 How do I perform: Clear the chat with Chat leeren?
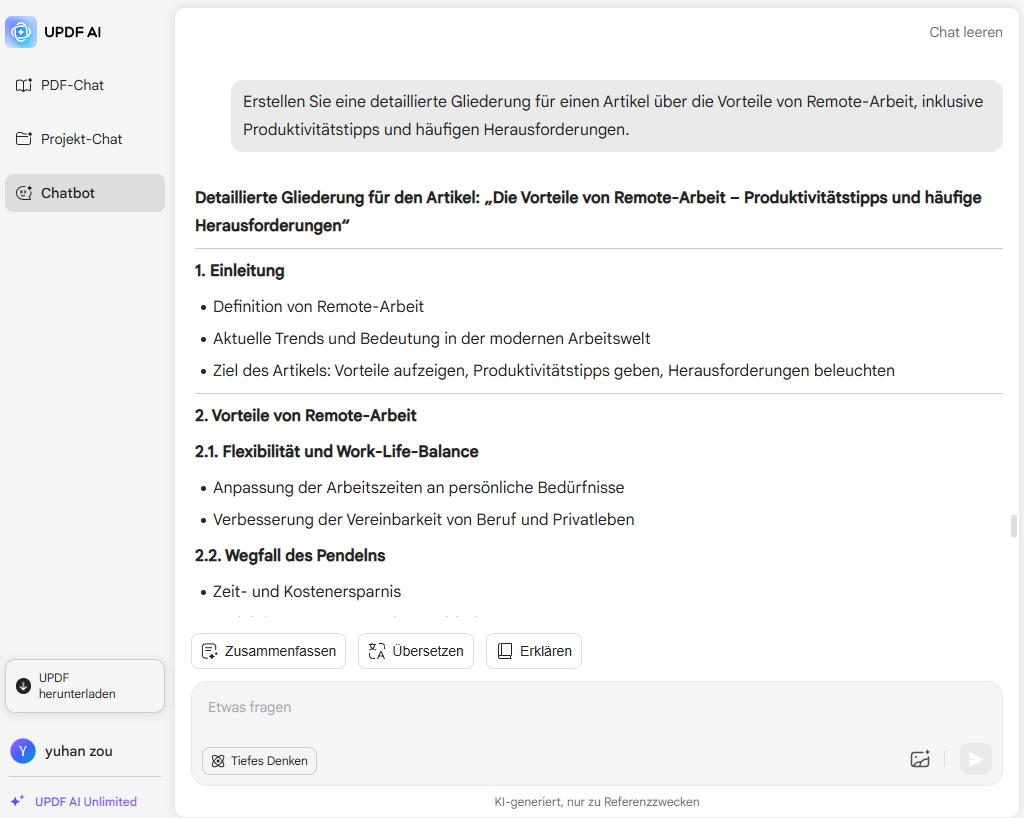965,32
